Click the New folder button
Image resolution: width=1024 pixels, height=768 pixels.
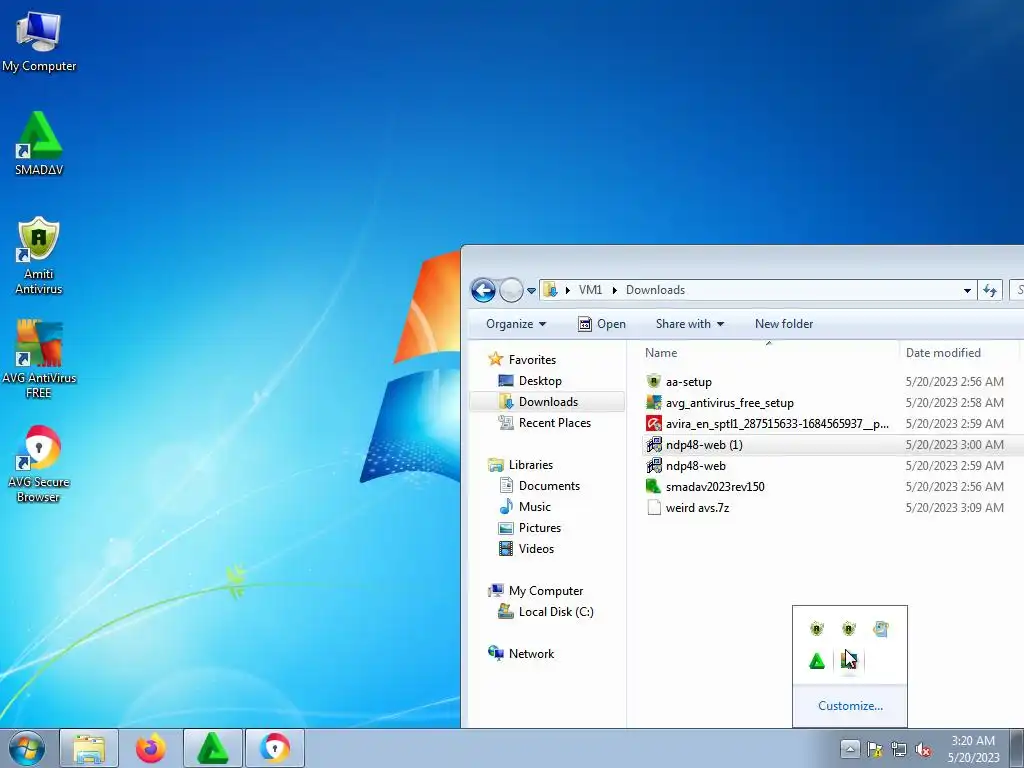[784, 324]
